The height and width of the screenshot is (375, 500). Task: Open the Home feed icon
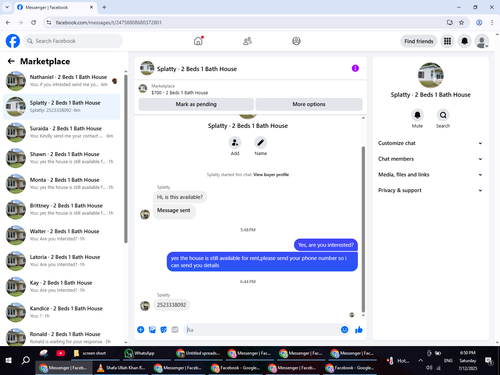(198, 41)
